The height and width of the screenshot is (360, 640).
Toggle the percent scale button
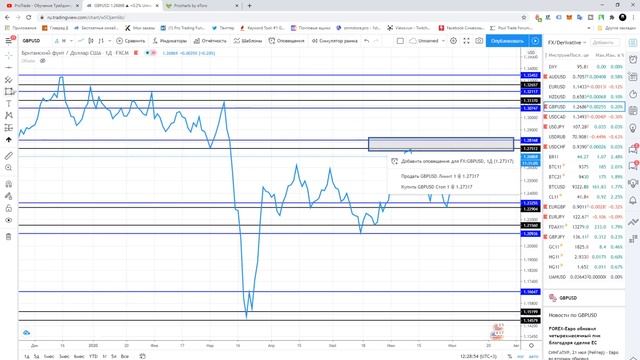pyautogui.click(x=510, y=356)
